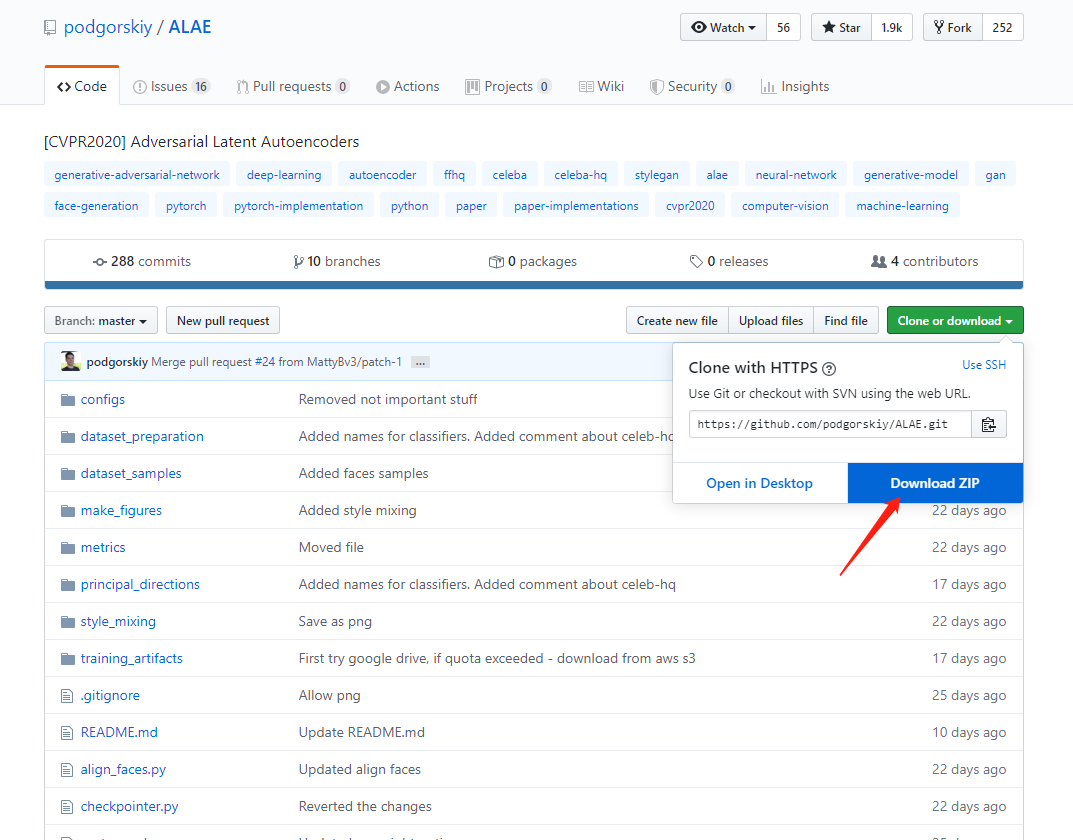The image size is (1073, 840).
Task: Open the podgorskiy owner link
Action: 108,27
